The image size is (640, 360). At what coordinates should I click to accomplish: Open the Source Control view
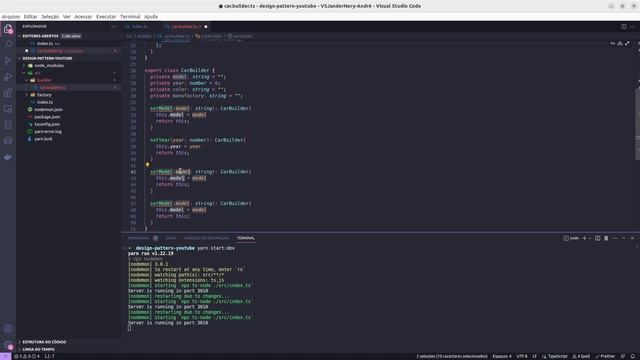8,61
